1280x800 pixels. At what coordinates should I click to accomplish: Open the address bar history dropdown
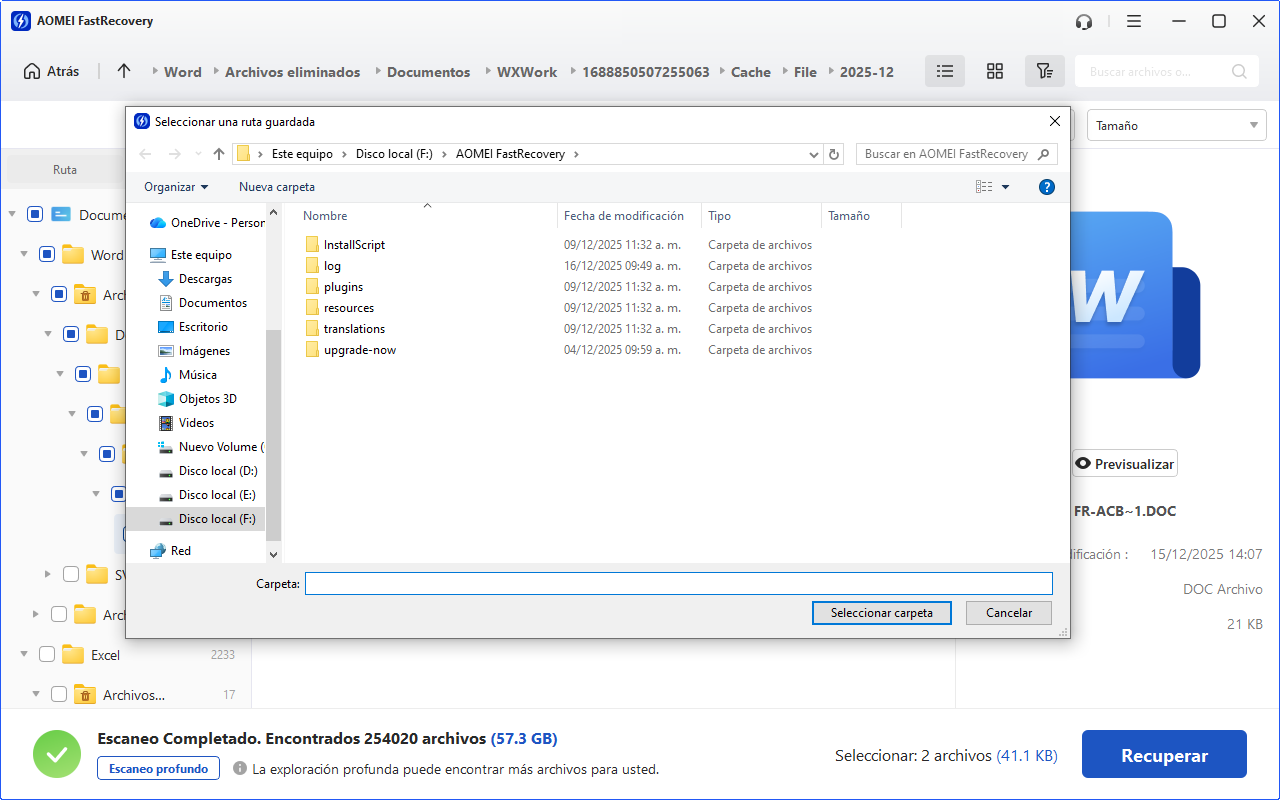click(814, 154)
